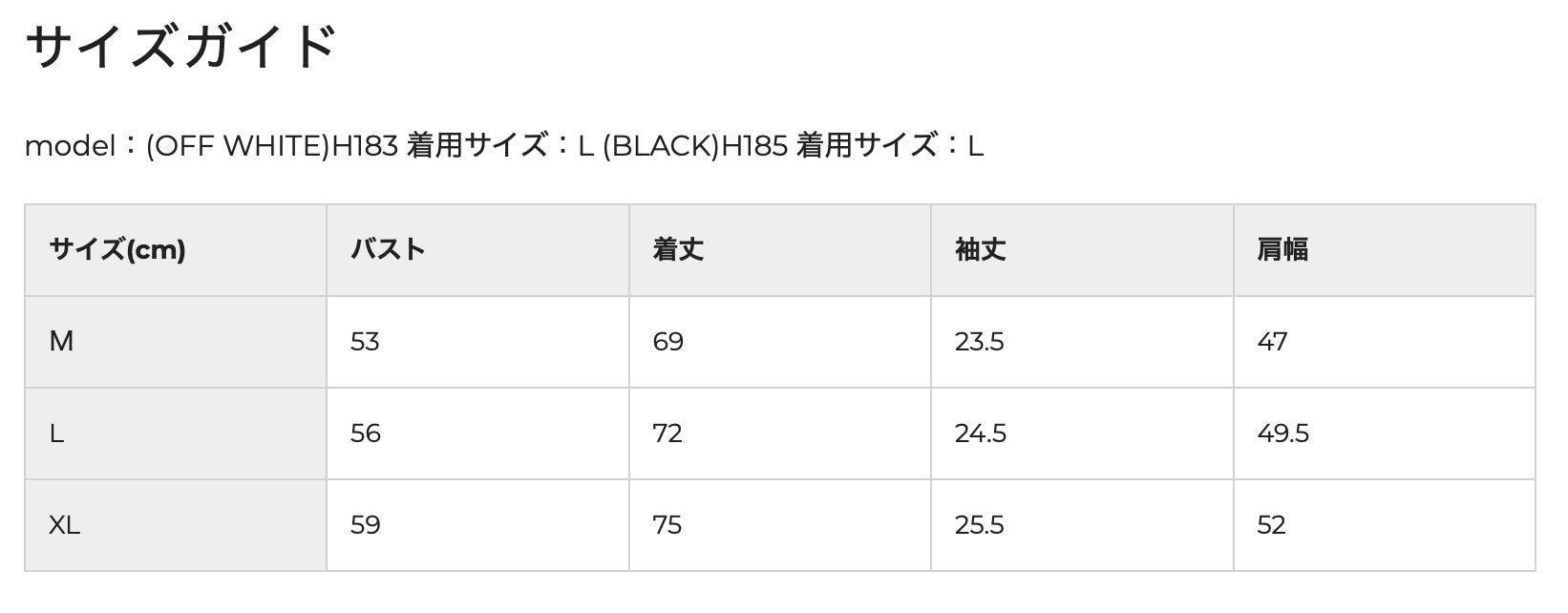1568x613 pixels.
Task: Select the L size row label
Action: pyautogui.click(x=56, y=433)
